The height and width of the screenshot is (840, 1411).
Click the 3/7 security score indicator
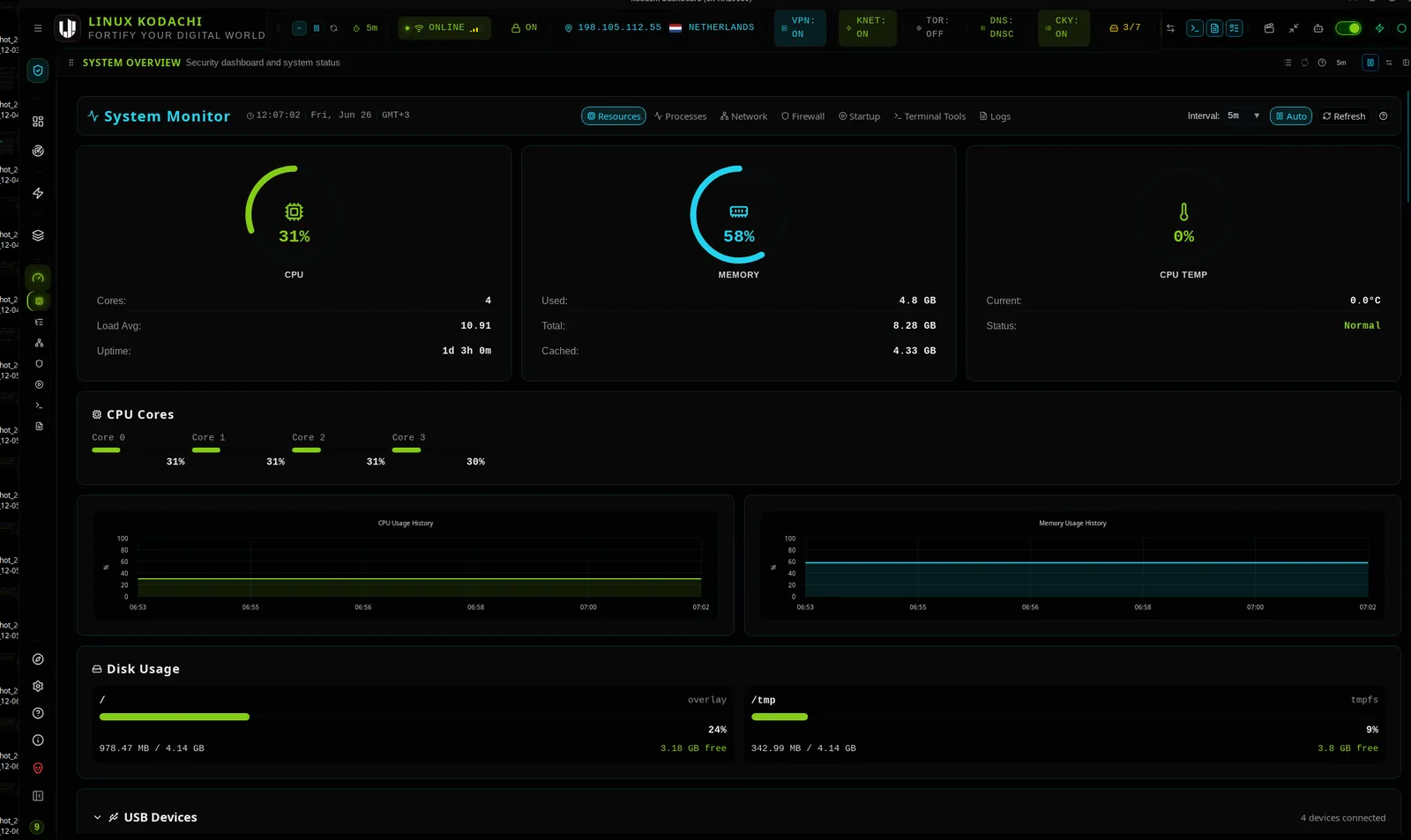(x=1125, y=28)
